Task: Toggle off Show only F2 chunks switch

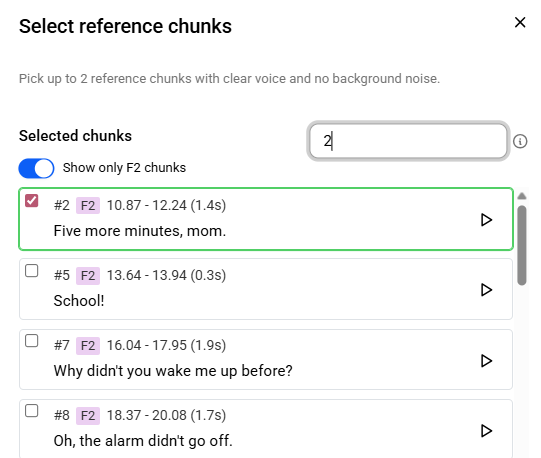Action: pos(36,168)
